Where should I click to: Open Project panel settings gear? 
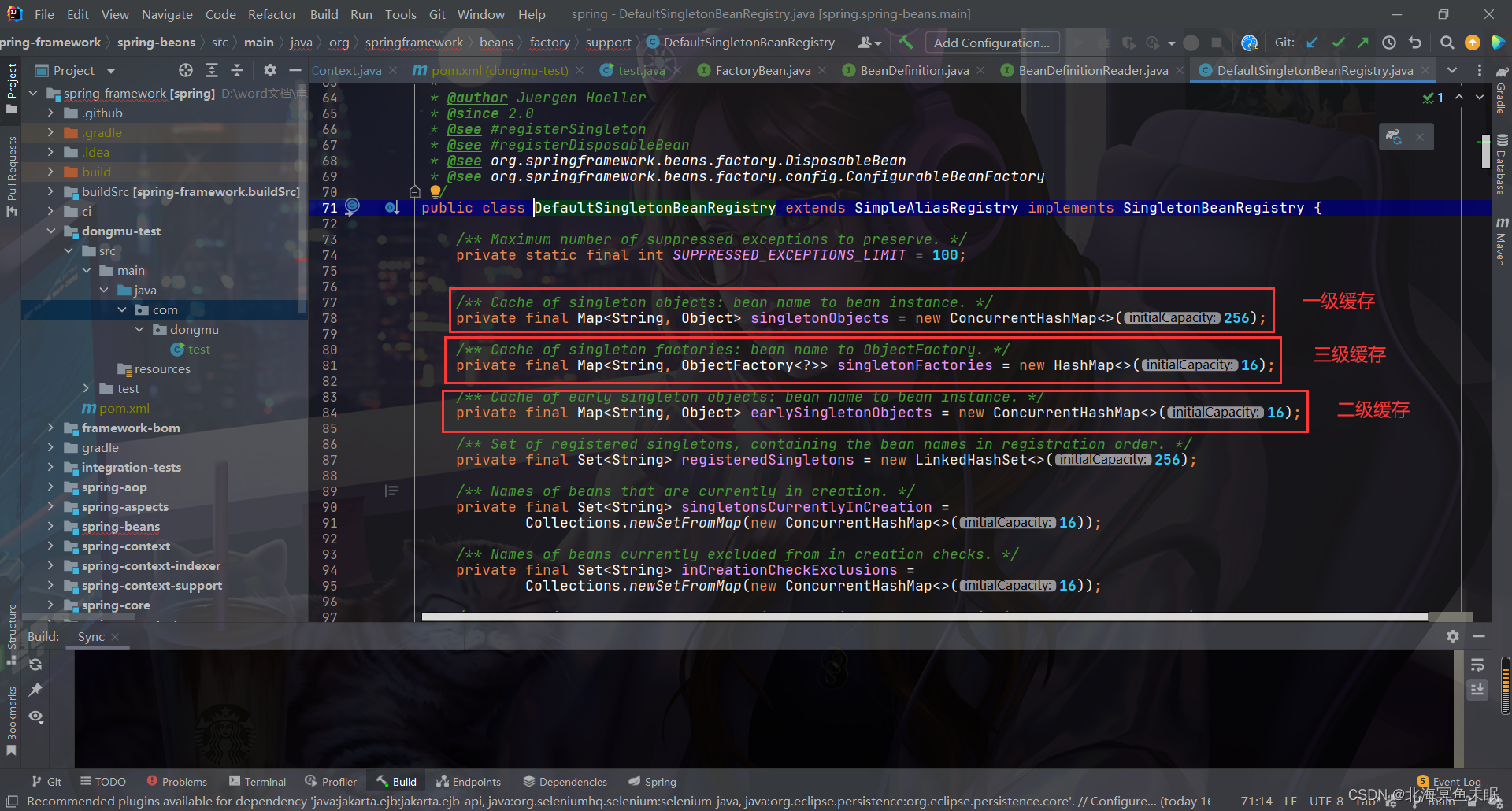269,70
